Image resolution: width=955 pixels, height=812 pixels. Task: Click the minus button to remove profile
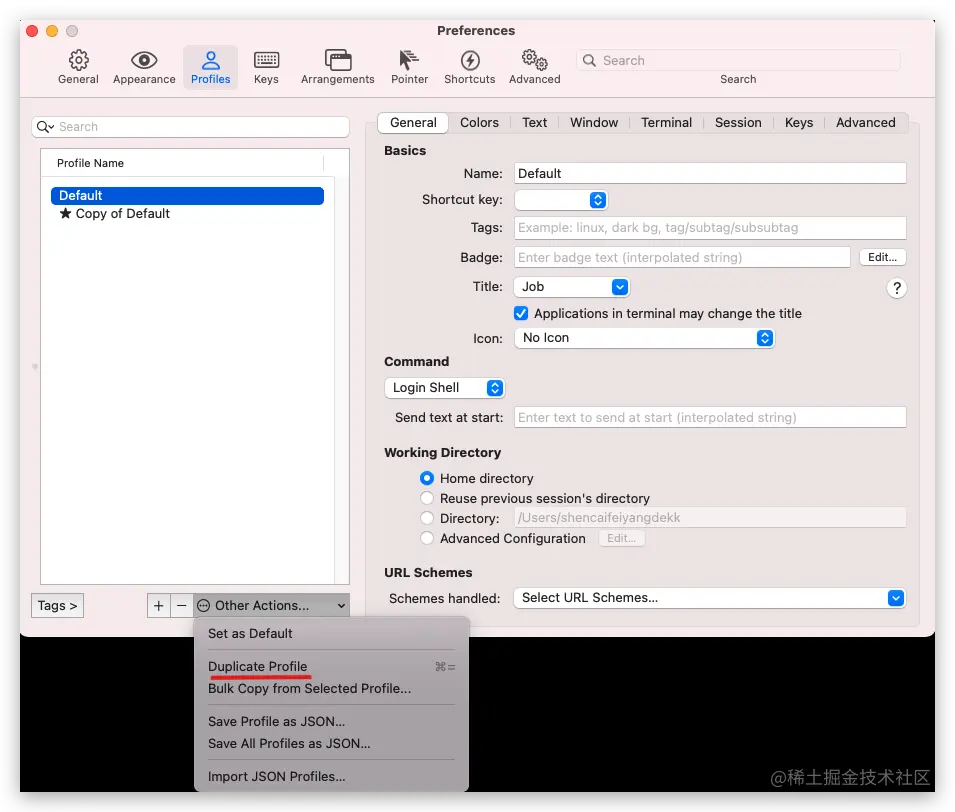coord(181,605)
